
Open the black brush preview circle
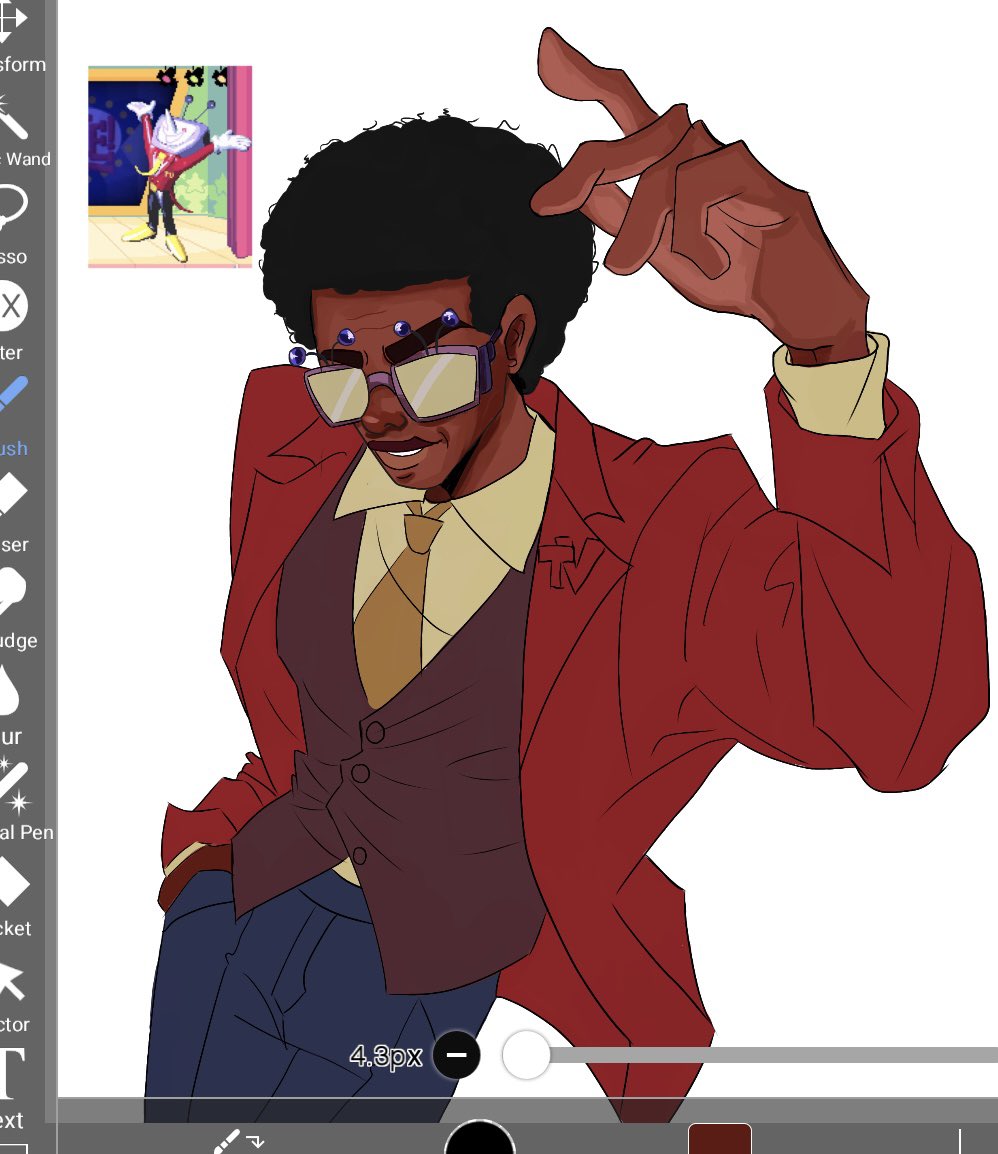click(479, 1138)
